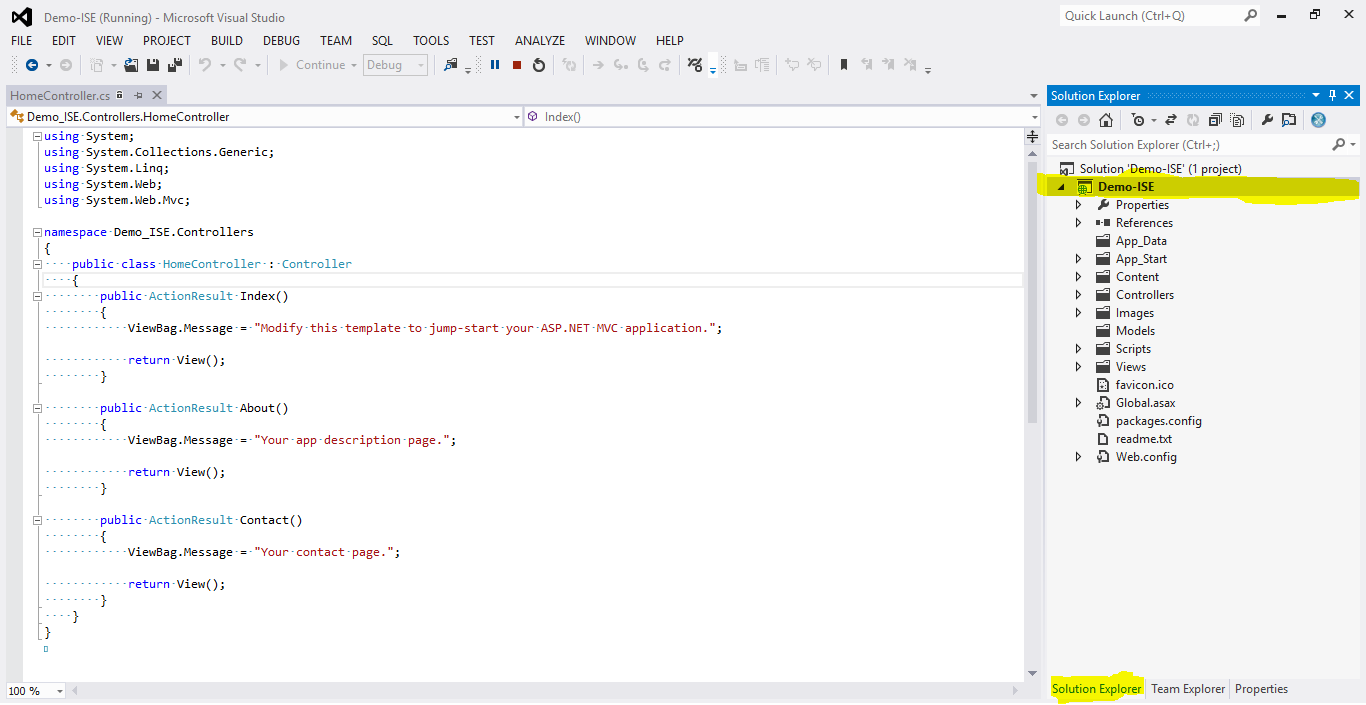Expand the Web.config node
This screenshot has width=1366, height=705.
click(1078, 457)
